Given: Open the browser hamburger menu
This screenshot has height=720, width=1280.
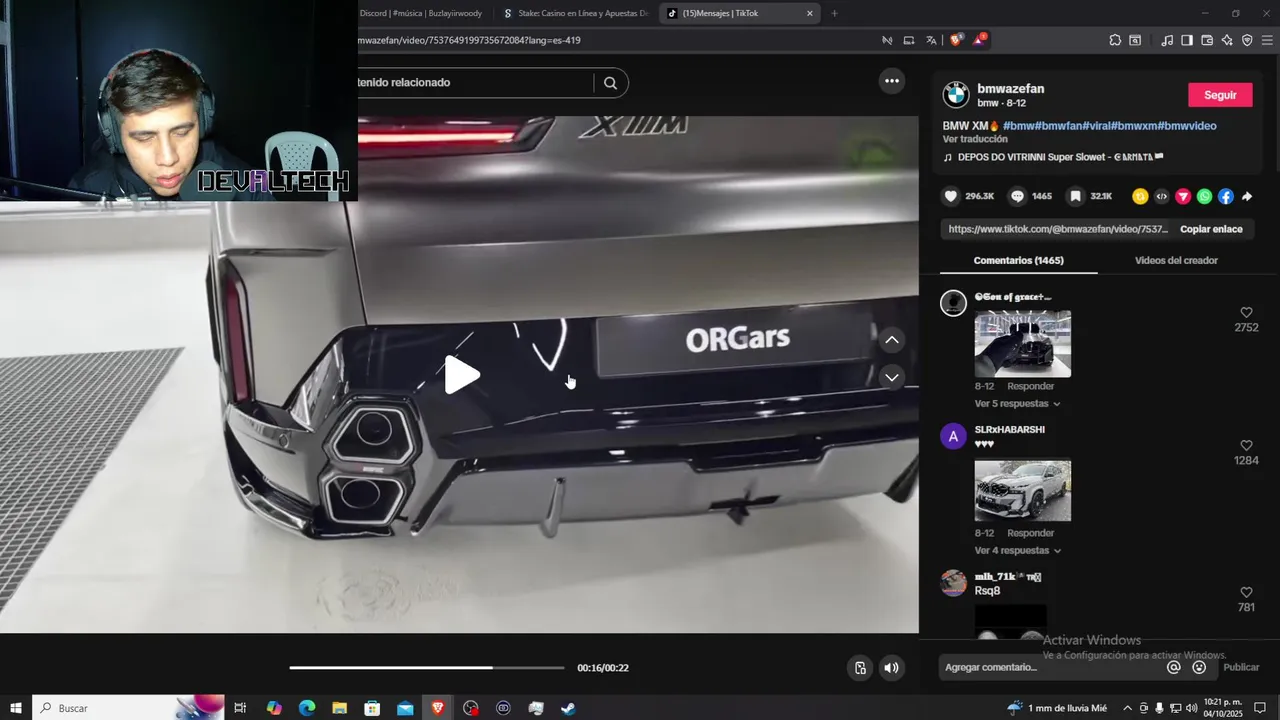Looking at the screenshot, I should click(x=1267, y=40).
